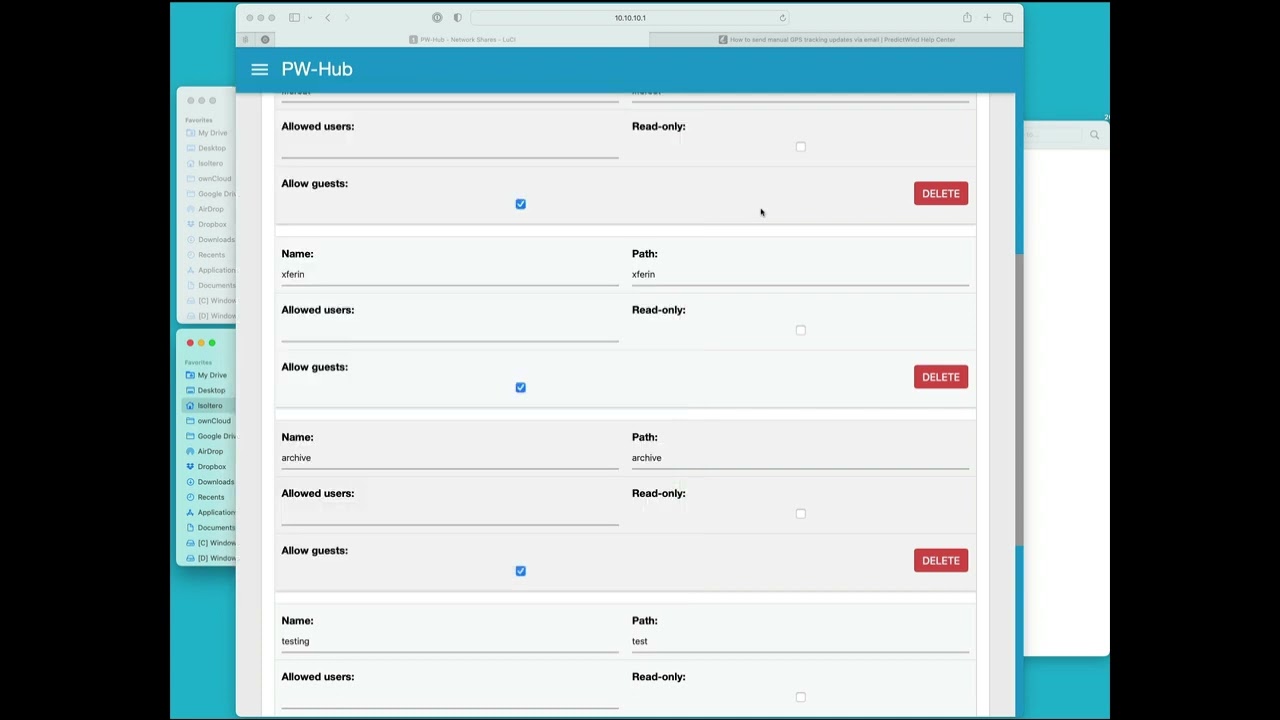
Task: Select Applications in front Finder sidebar
Action: (210, 512)
